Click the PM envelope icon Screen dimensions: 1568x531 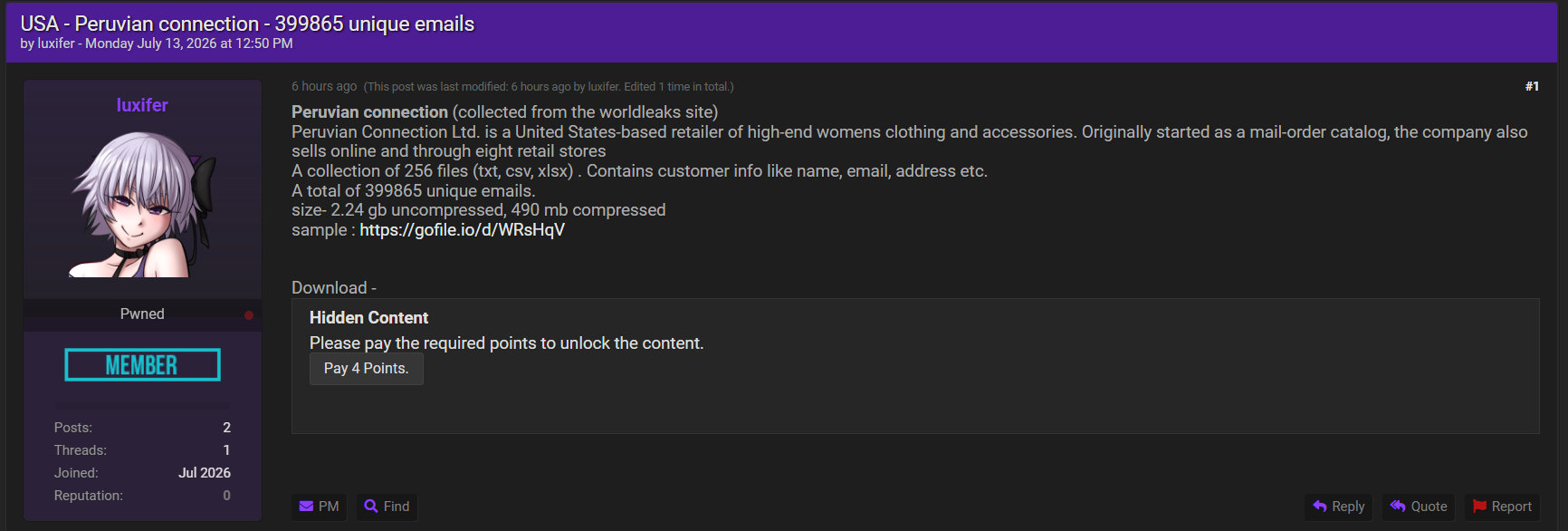tap(307, 507)
